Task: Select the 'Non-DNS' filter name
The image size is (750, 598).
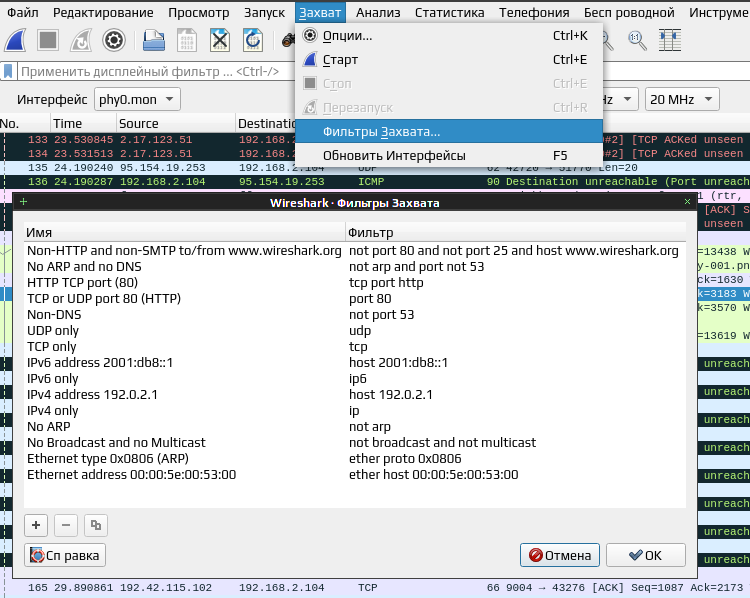Action: tap(54, 315)
